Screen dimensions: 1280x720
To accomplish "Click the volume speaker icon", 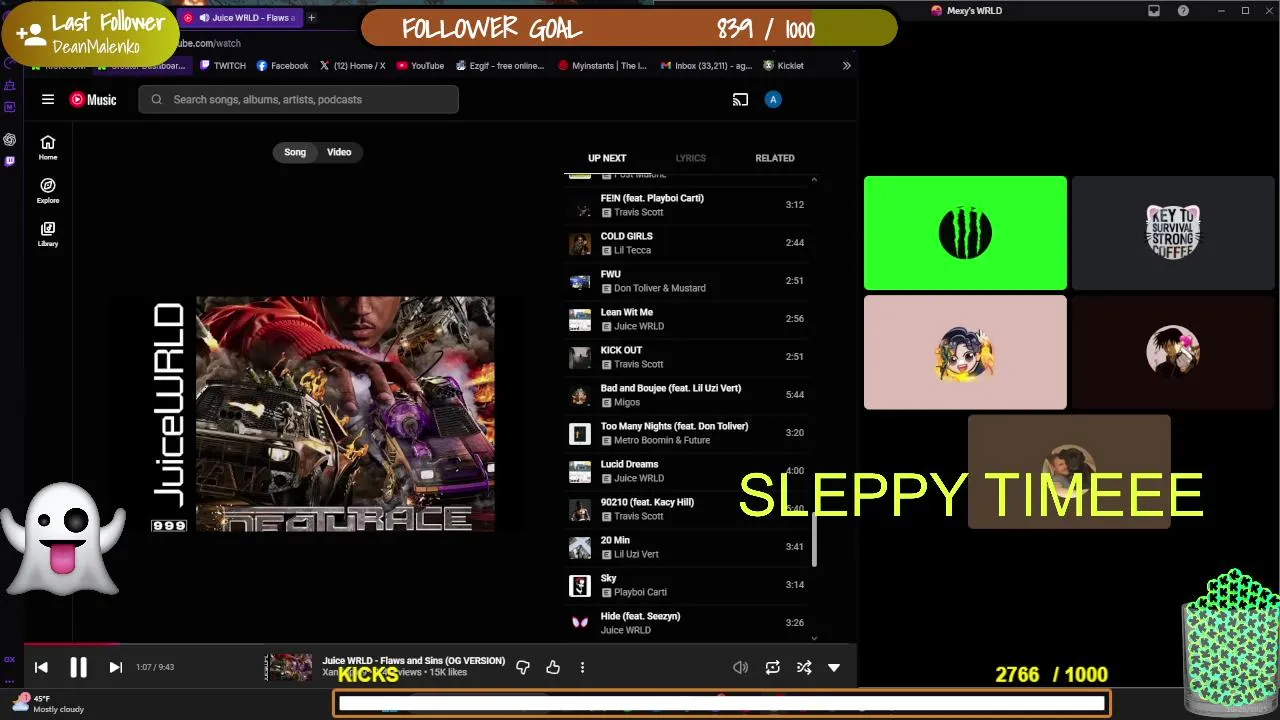I will (x=740, y=667).
